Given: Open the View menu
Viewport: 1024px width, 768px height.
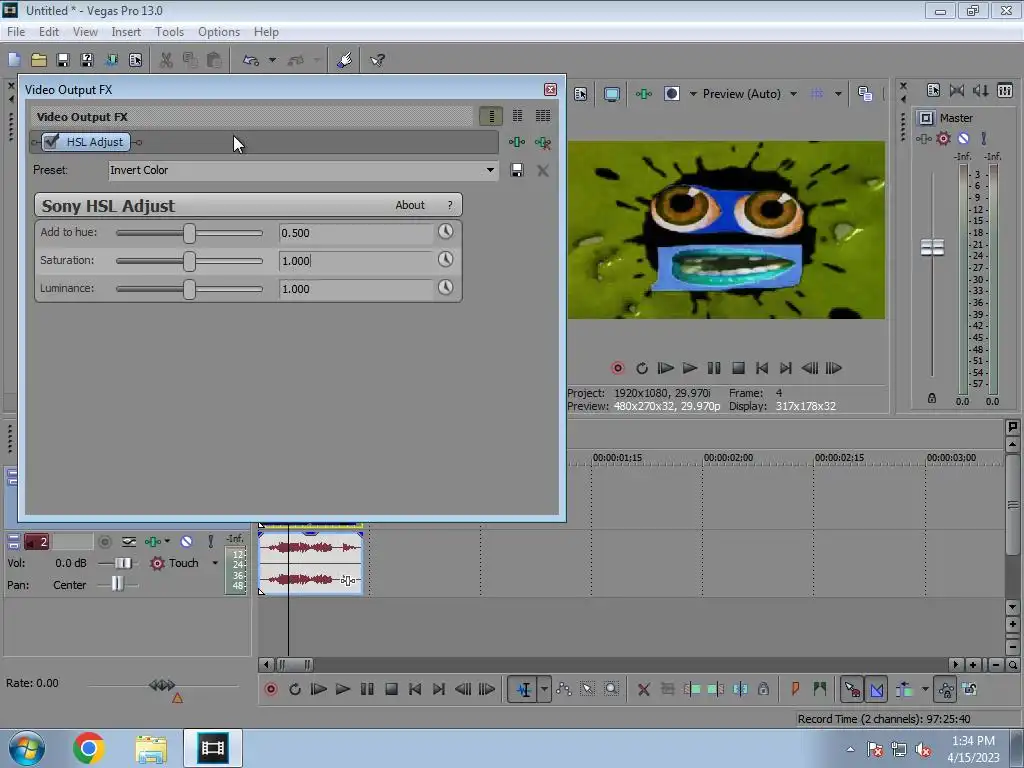Looking at the screenshot, I should click(85, 32).
